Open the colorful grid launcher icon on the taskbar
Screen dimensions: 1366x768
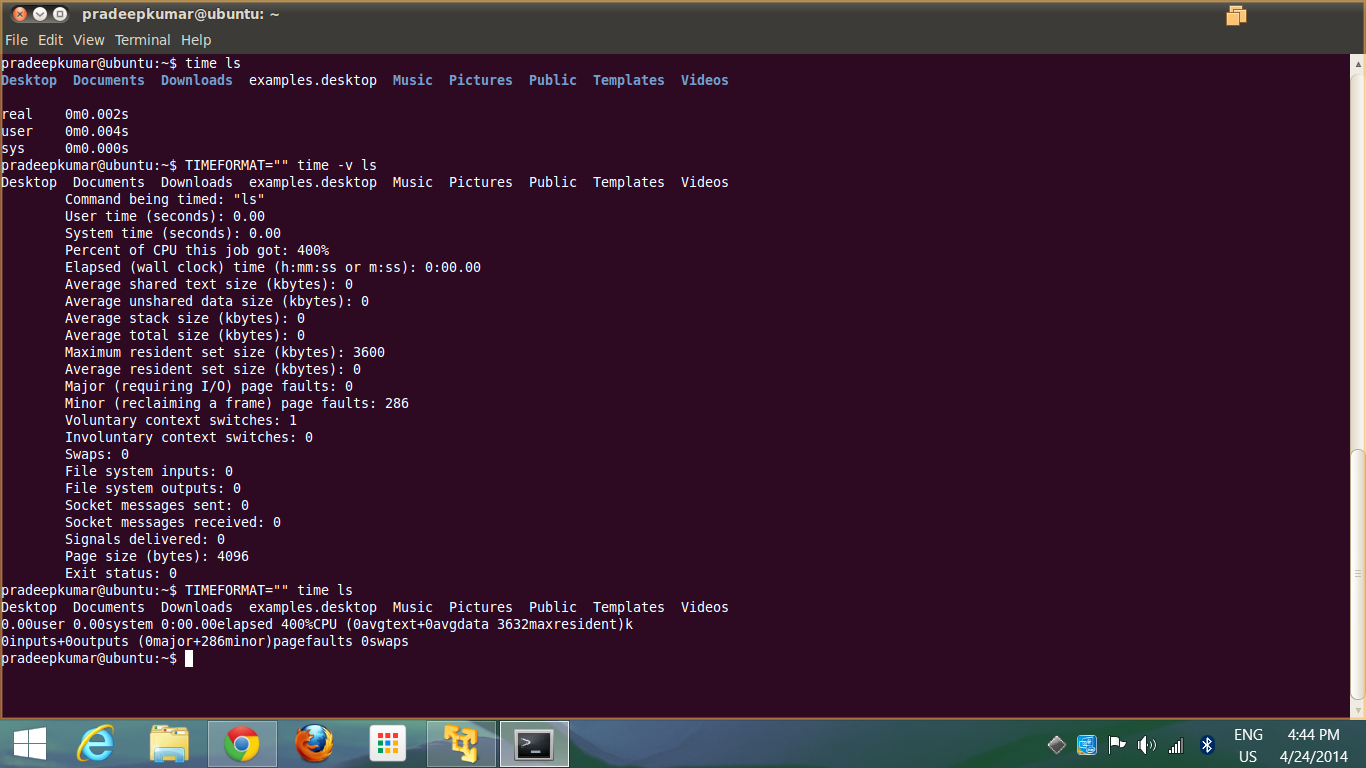[387, 744]
